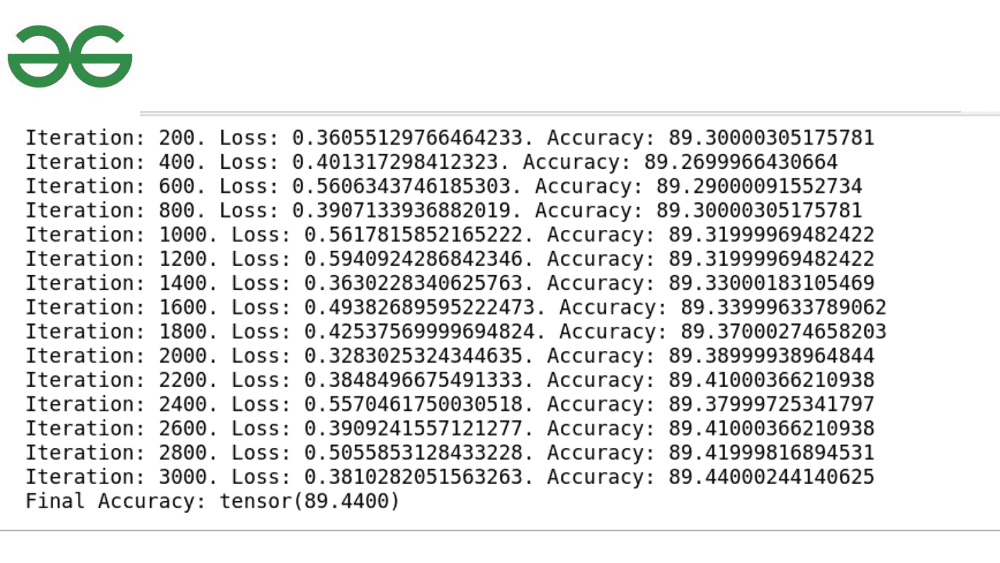Image resolution: width=1000 pixels, height=563 pixels.
Task: Click the Iteration 2400 output line
Action: tap(450, 404)
